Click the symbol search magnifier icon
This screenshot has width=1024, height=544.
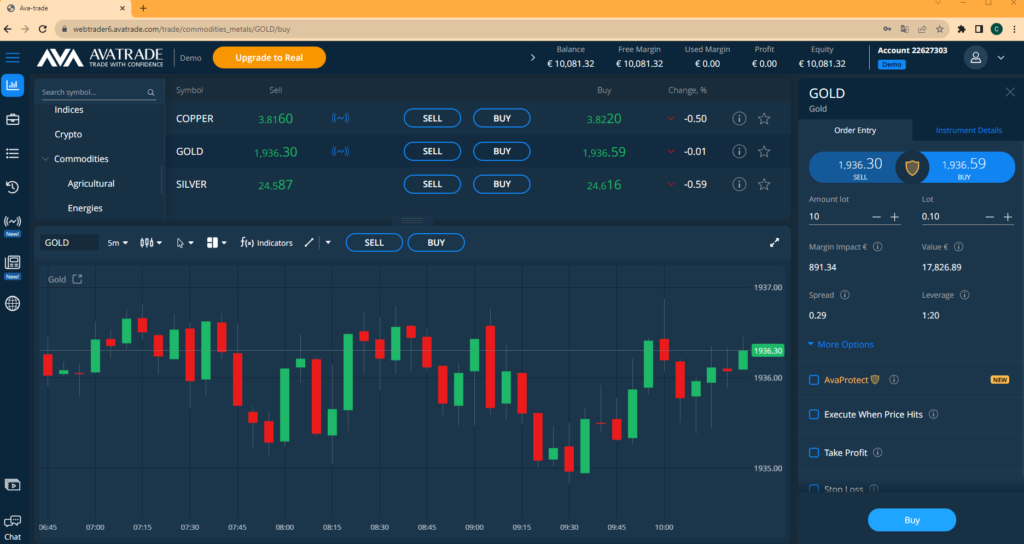pyautogui.click(x=151, y=93)
